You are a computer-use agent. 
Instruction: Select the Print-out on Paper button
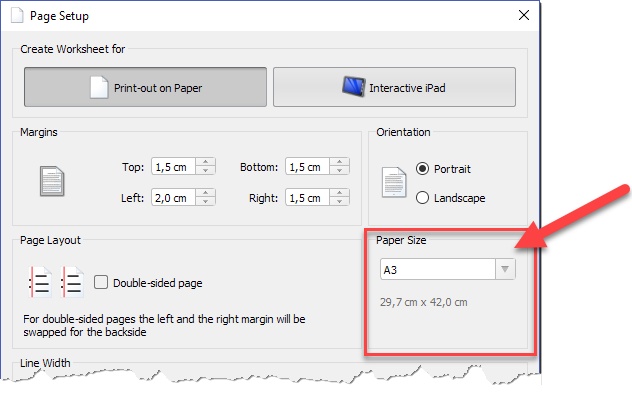pos(145,87)
